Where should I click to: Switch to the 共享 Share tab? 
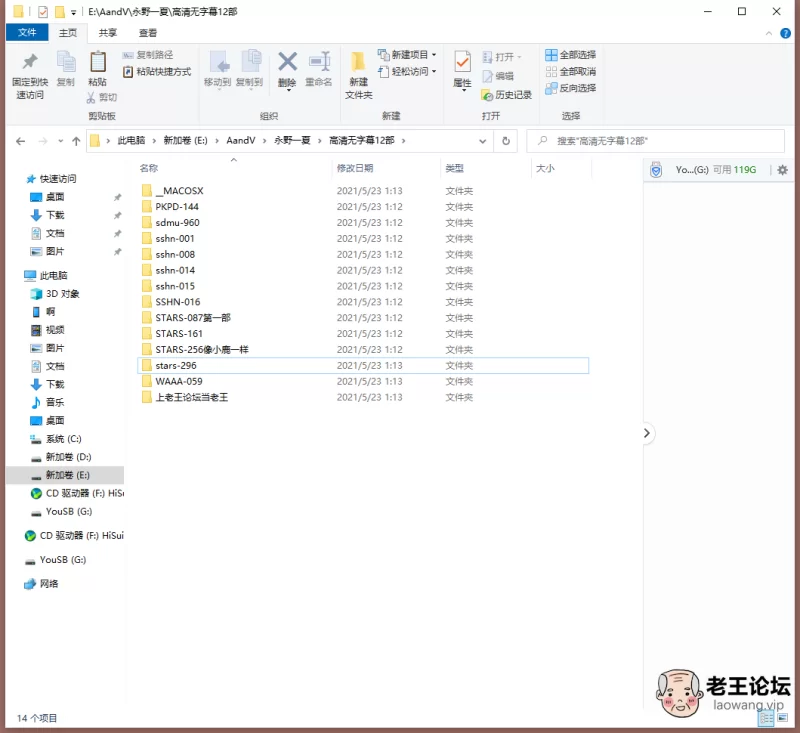[x=108, y=33]
